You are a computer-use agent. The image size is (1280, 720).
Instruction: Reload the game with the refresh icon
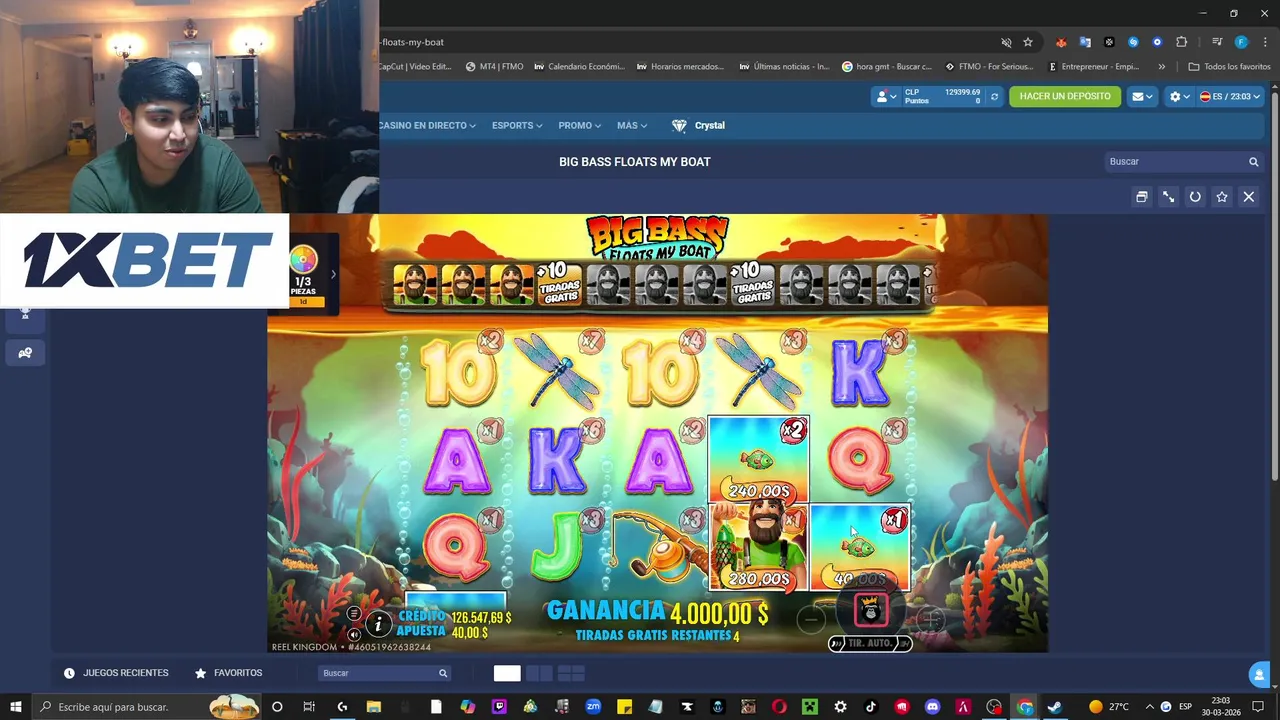coord(1195,197)
